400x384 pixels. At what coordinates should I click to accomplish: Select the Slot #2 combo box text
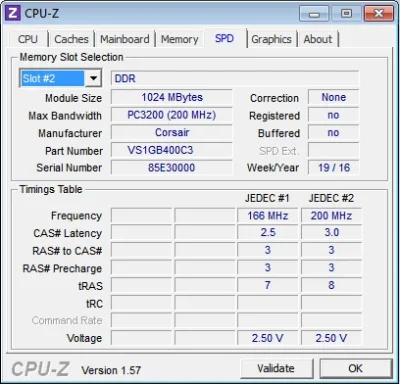click(53, 78)
